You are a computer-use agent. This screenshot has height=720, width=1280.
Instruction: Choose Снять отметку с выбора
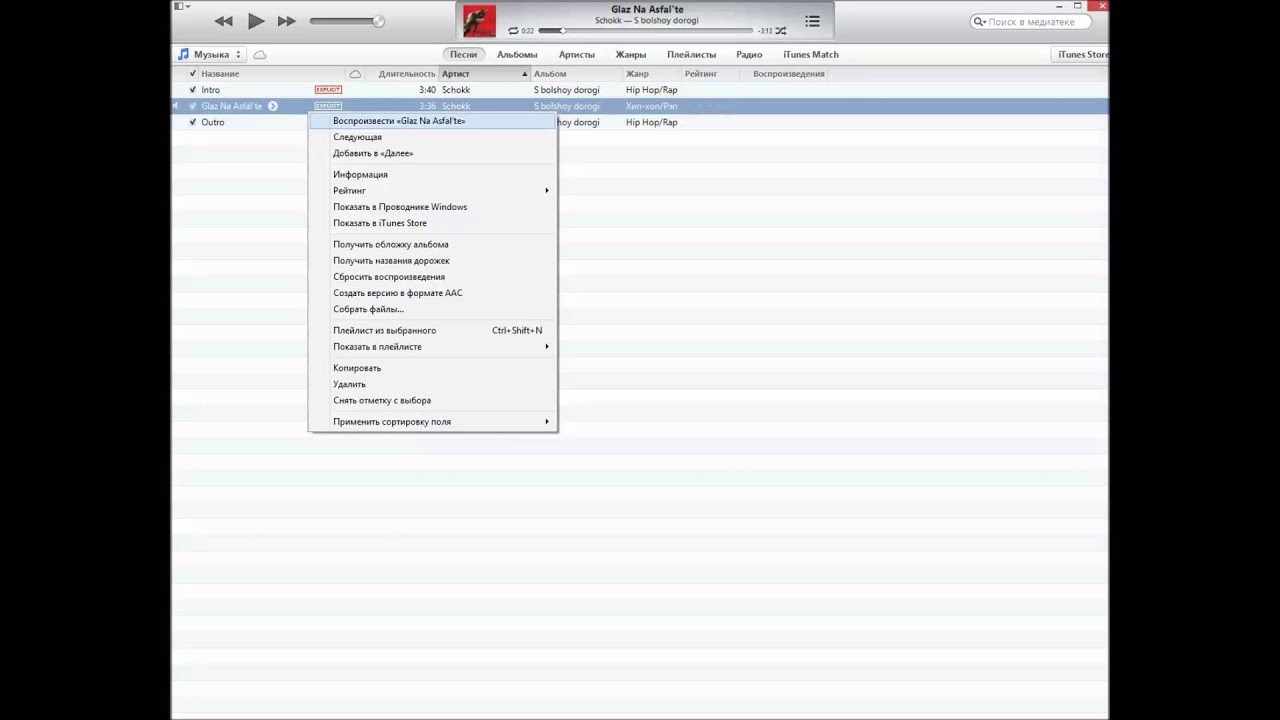[432, 400]
